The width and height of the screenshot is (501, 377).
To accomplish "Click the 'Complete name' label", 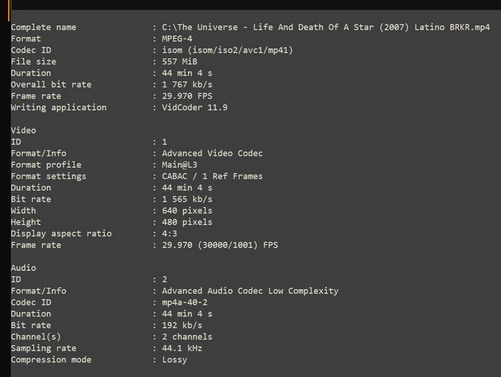I will coord(43,27).
